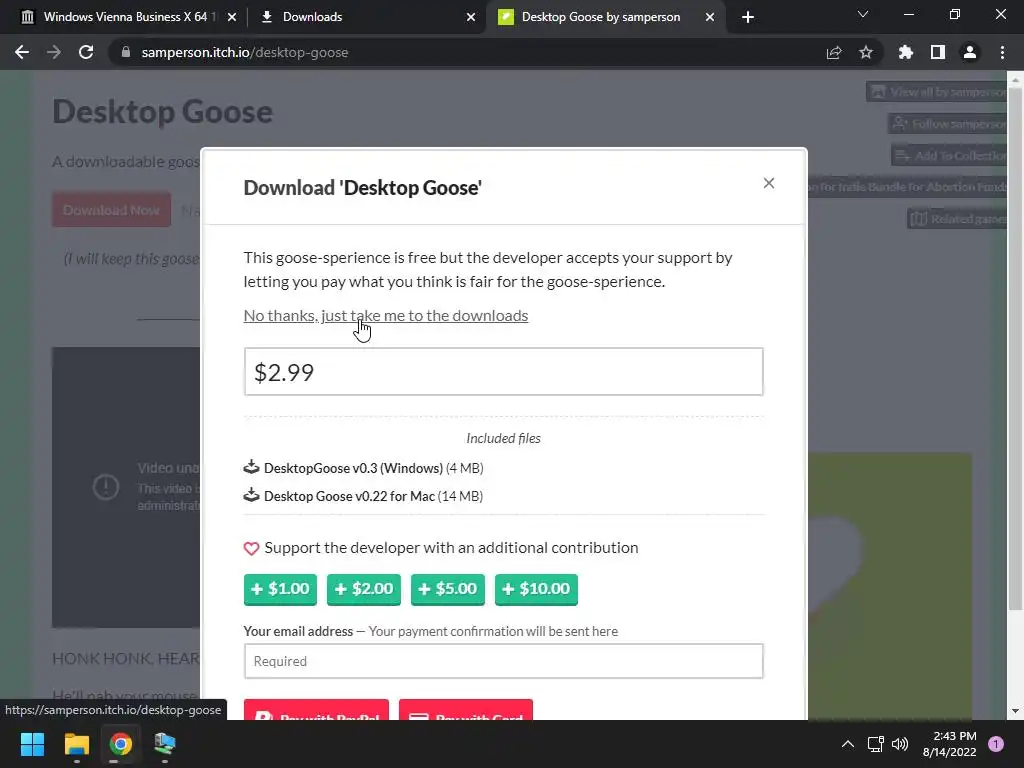Go back to the previous page
The image size is (1024, 768).
[22, 52]
